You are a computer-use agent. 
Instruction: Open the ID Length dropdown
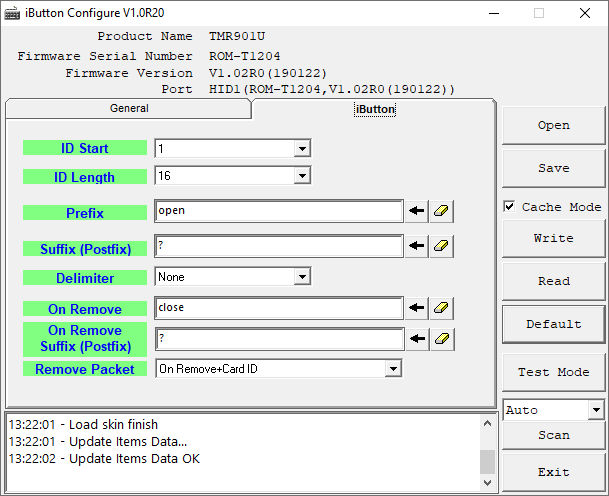coord(302,177)
